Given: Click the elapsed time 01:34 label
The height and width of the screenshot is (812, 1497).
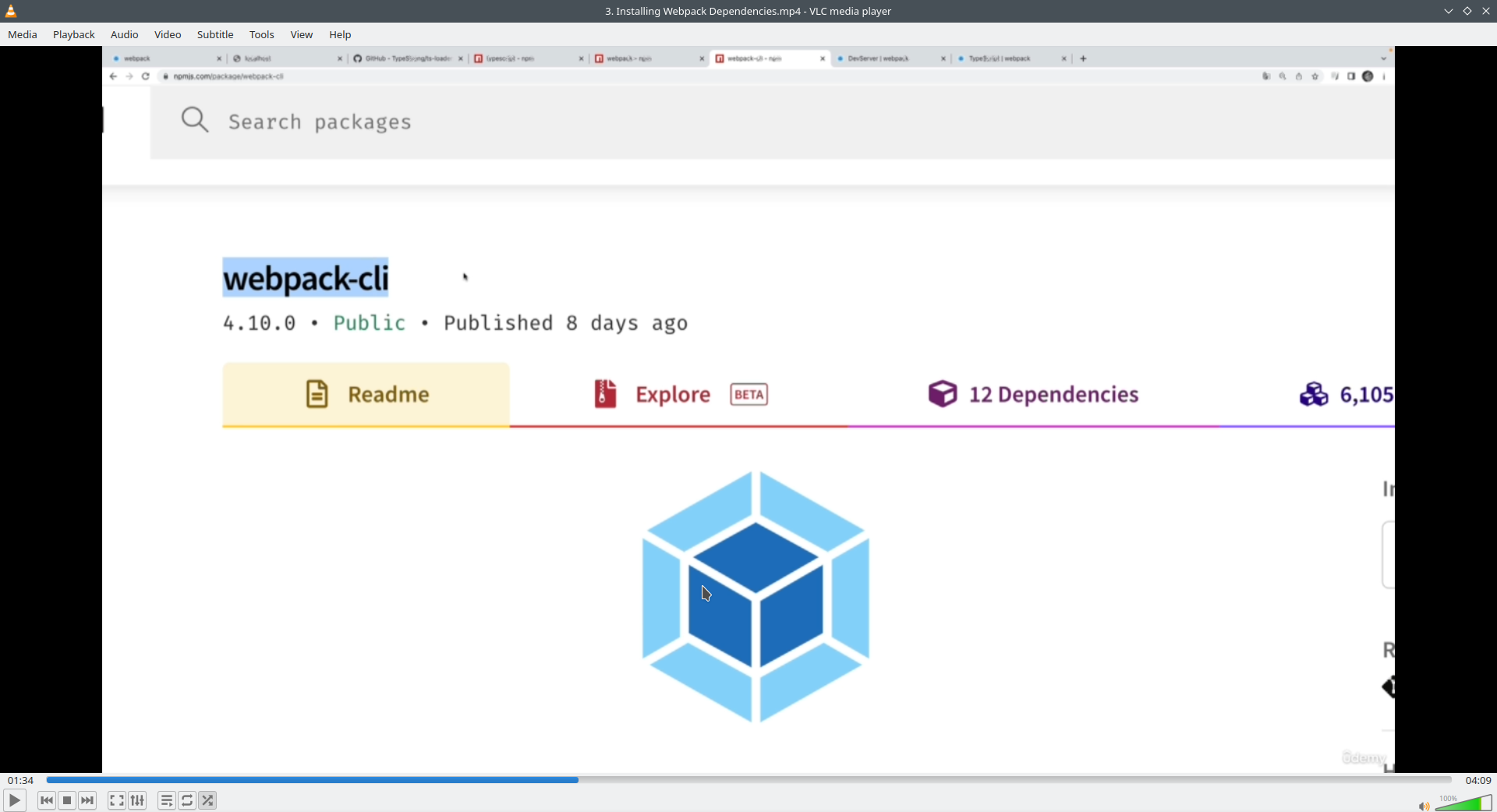Looking at the screenshot, I should tap(21, 780).
